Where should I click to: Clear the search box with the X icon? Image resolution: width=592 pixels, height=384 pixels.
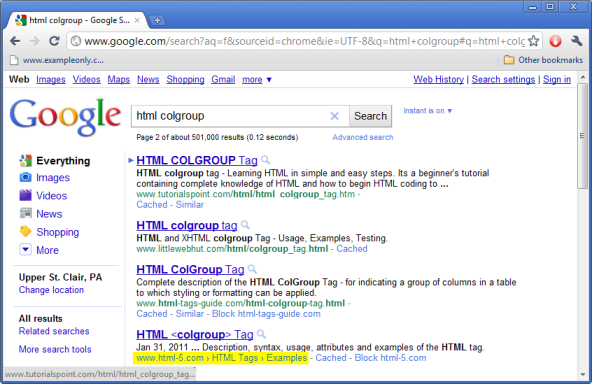coord(335,116)
